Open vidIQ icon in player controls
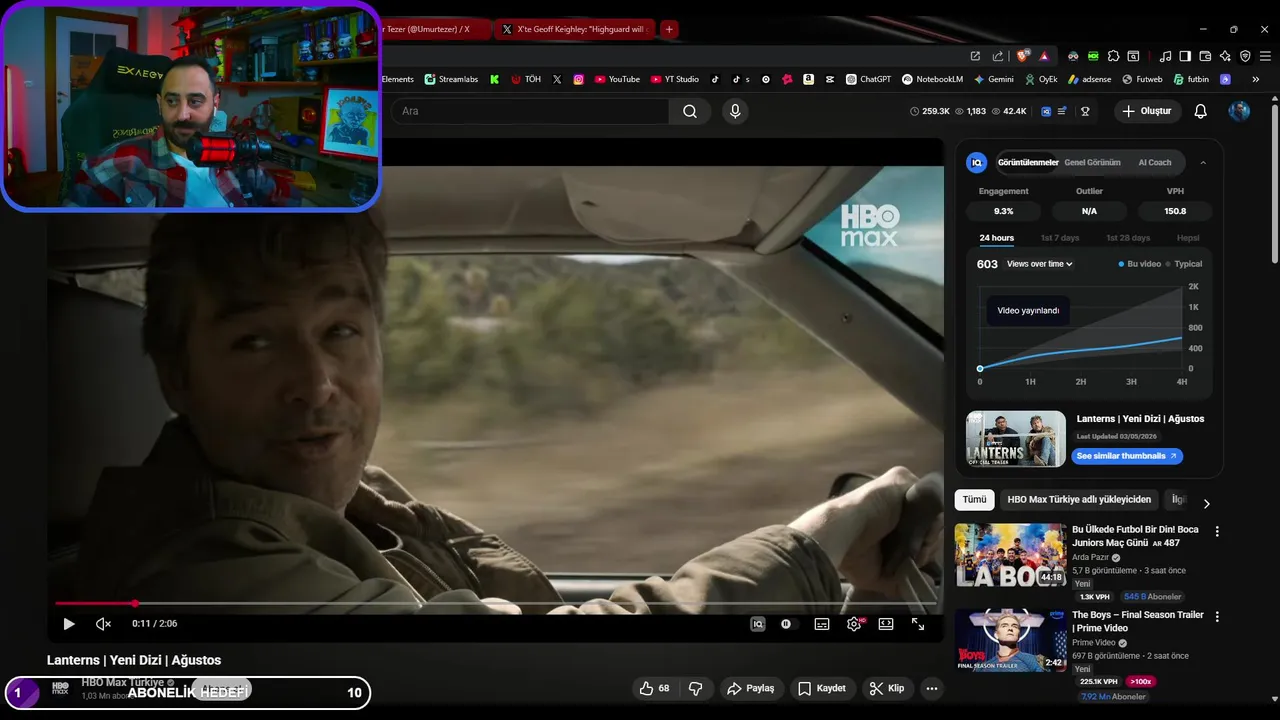1280x720 pixels. (758, 624)
